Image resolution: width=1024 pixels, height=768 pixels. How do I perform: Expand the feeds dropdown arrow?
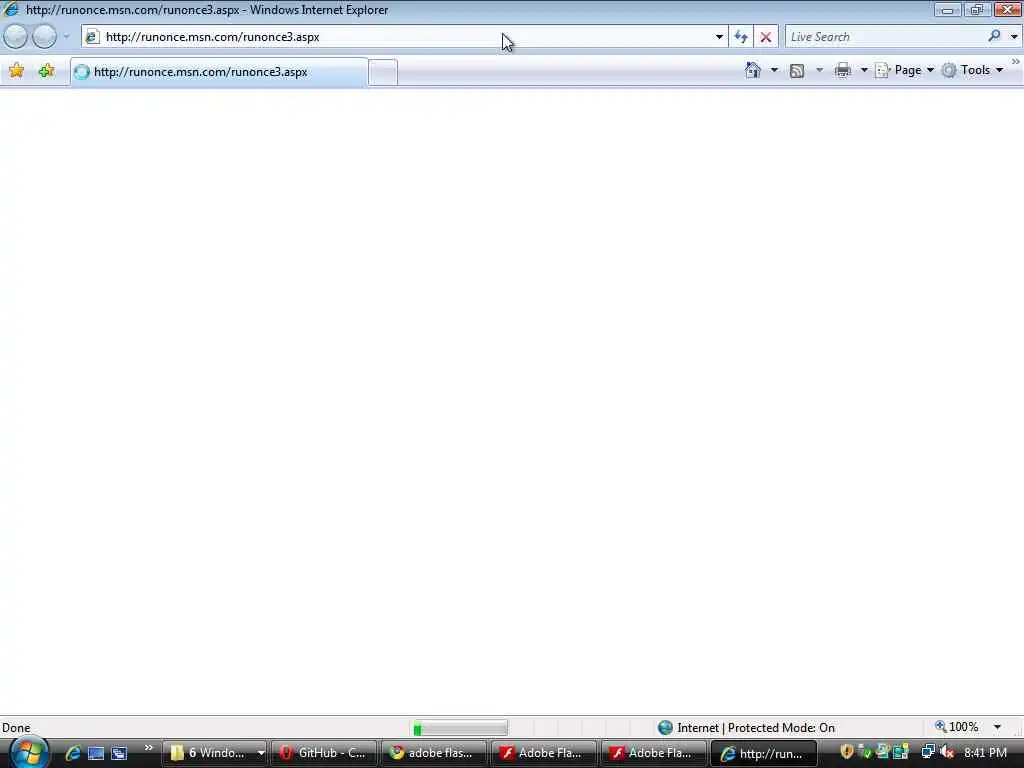click(819, 70)
